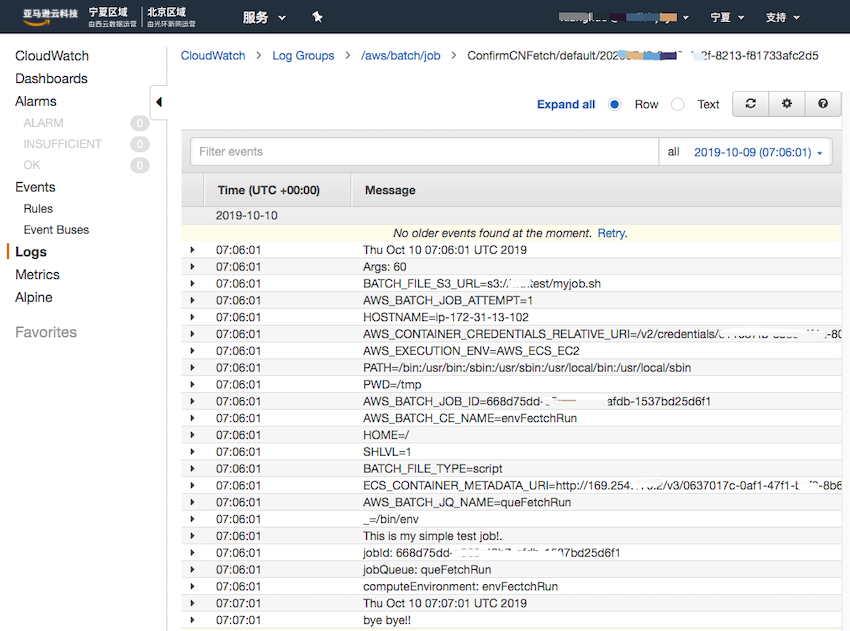Go to /aws/batch/job breadcrumb link
This screenshot has width=850, height=631.
(x=401, y=56)
